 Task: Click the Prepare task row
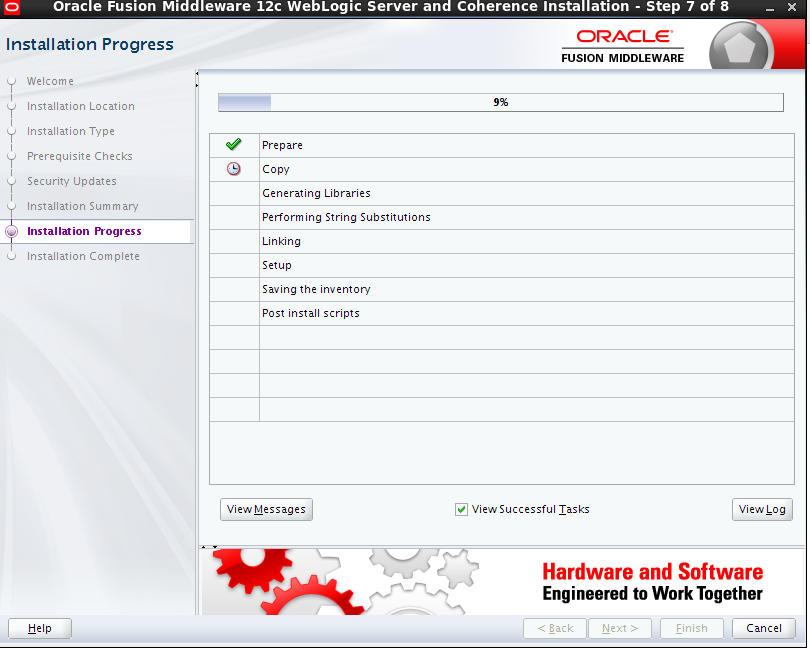[502, 145]
